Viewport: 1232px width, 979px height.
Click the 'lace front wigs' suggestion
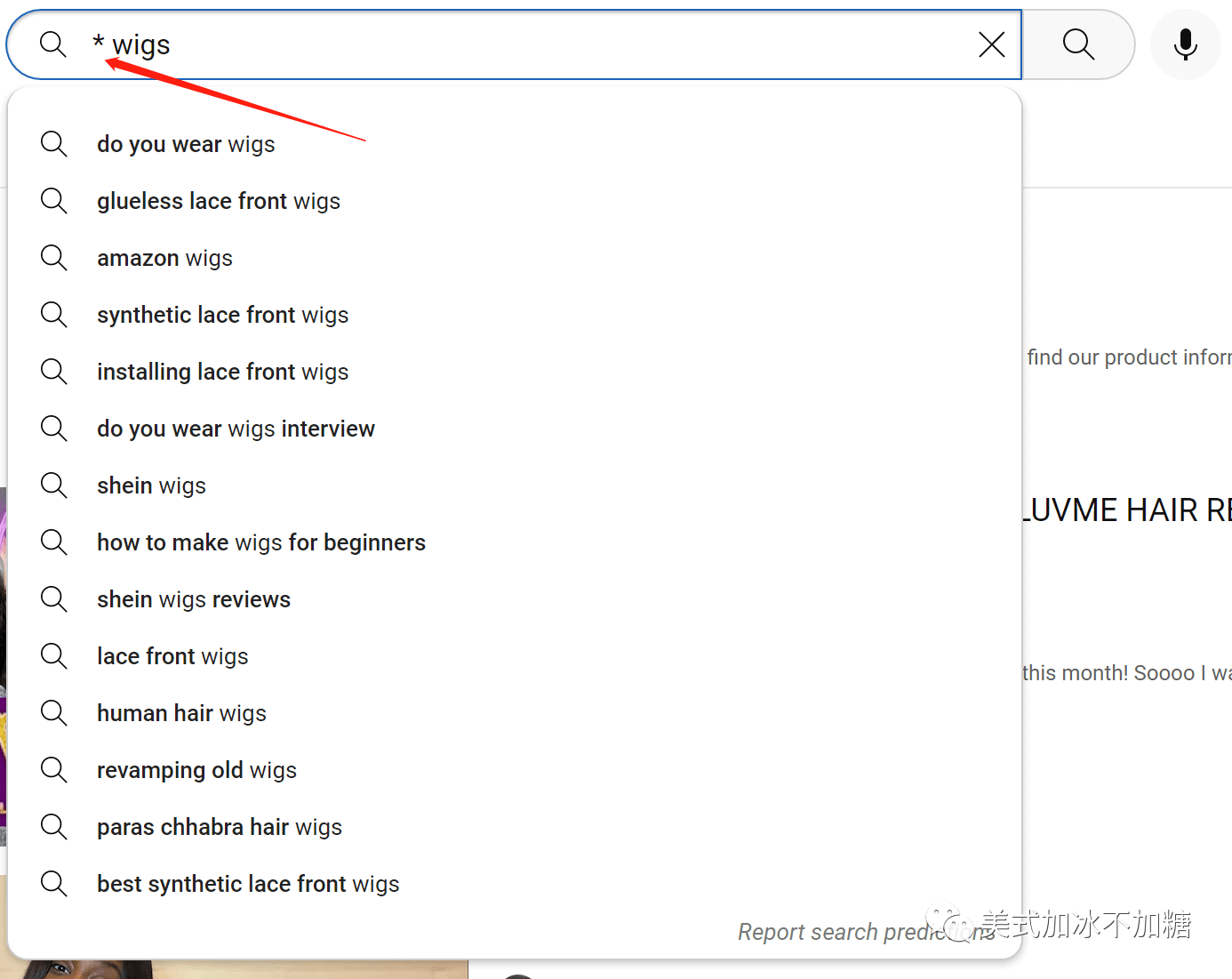click(x=172, y=656)
